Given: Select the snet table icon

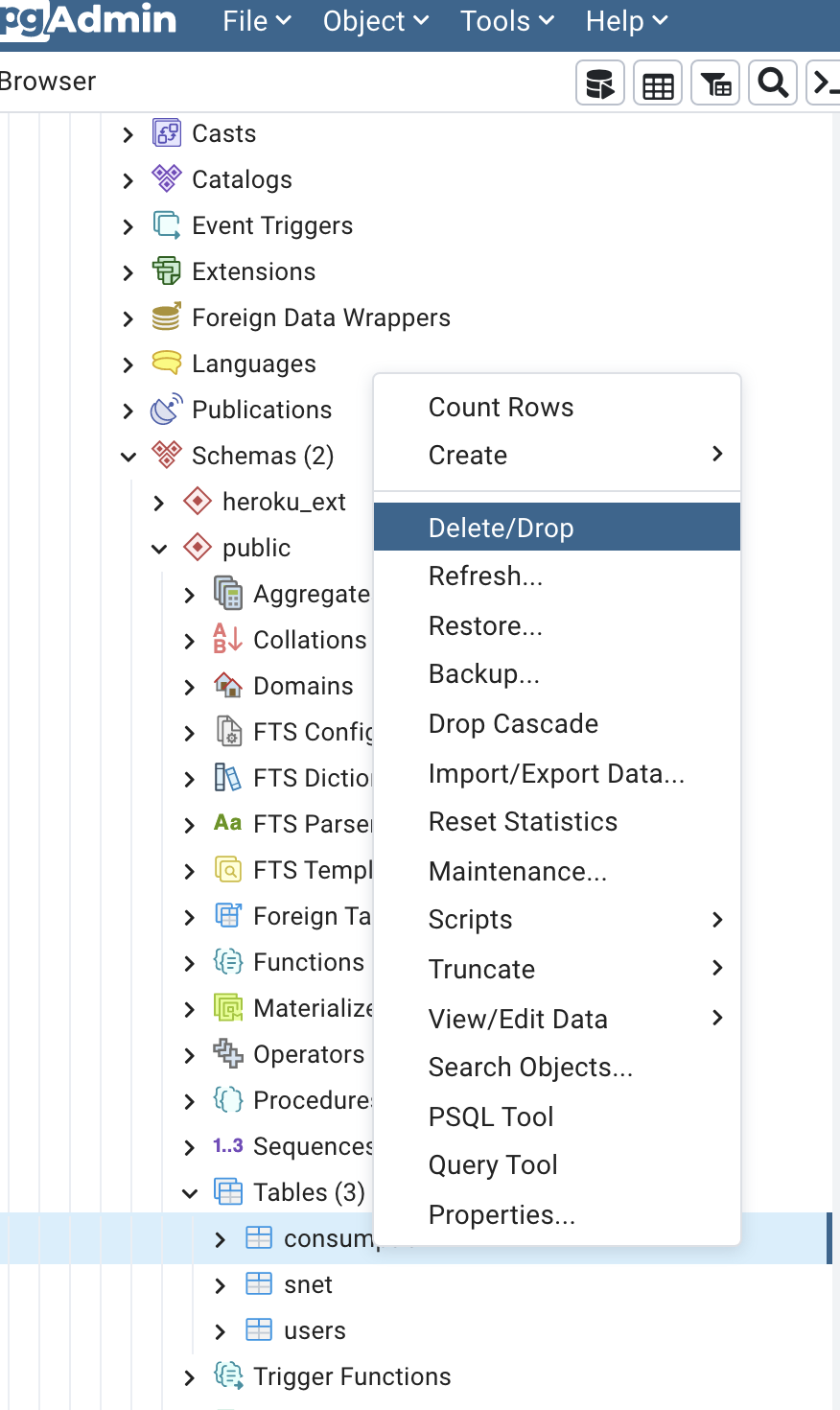Looking at the screenshot, I should pos(259,1284).
